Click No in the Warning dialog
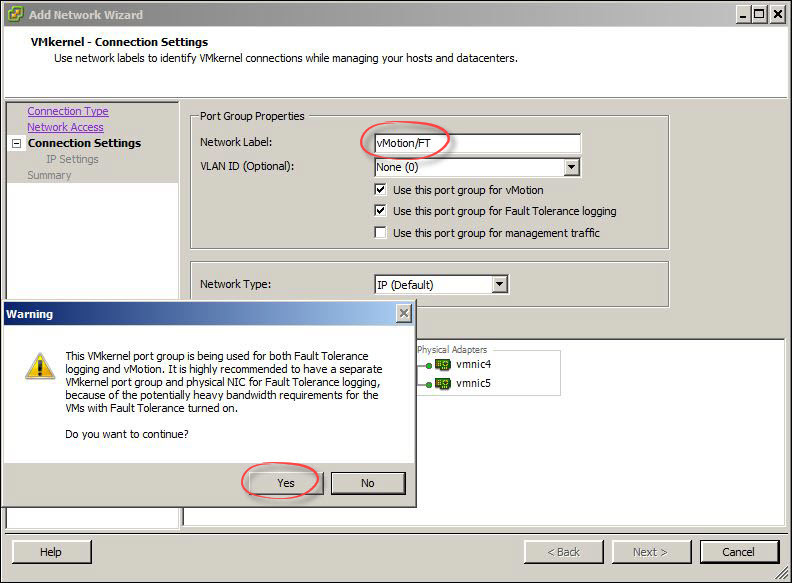792x583 pixels. coord(368,483)
